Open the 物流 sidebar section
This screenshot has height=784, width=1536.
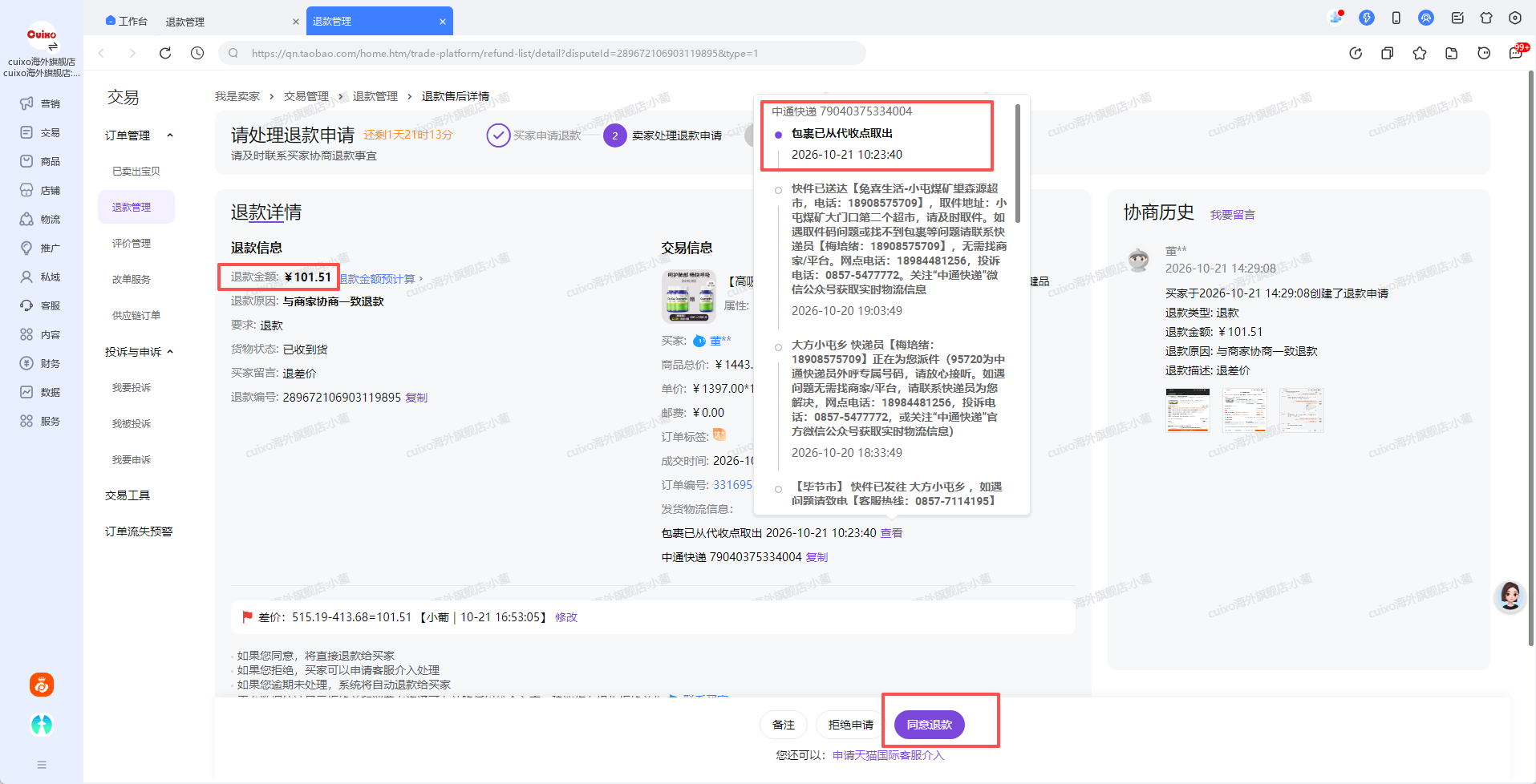coord(40,219)
